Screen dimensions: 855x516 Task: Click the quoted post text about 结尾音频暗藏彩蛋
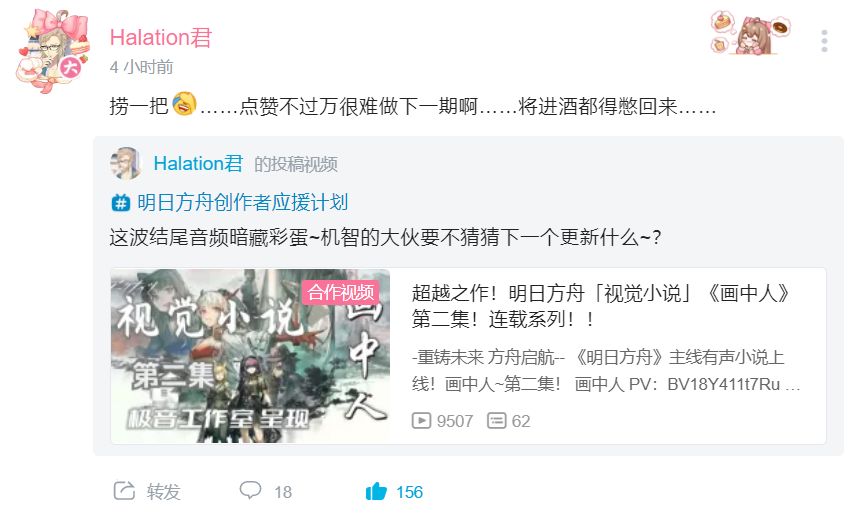click(385, 237)
